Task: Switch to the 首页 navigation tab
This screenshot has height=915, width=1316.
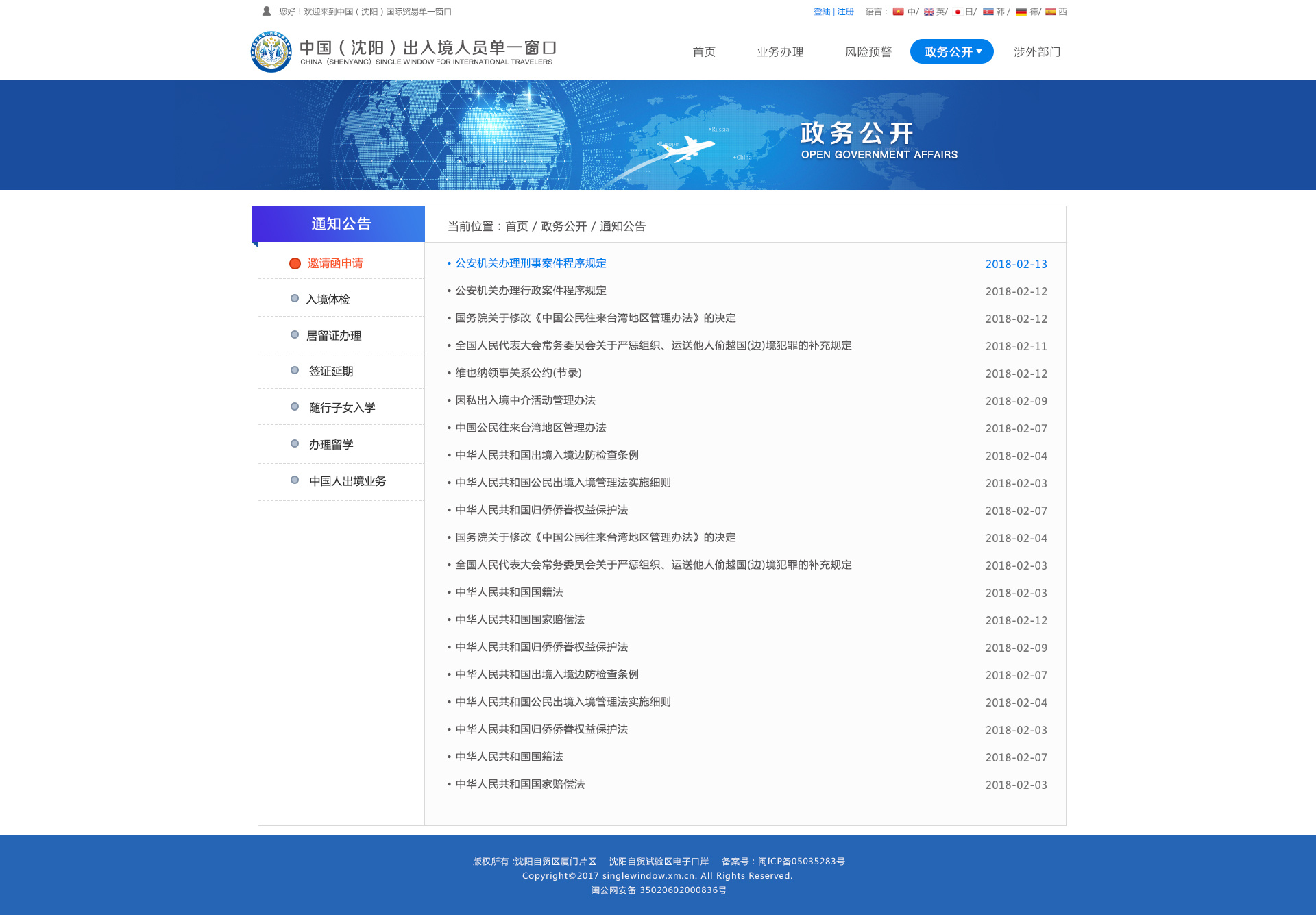Action: [704, 51]
